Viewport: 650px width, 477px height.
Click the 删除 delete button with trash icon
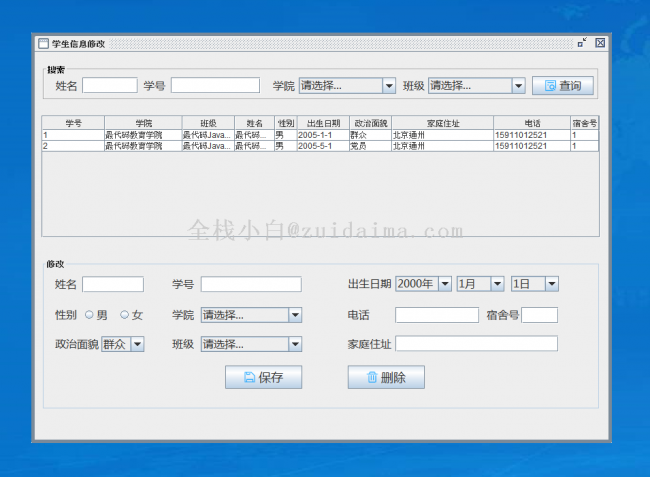tap(386, 377)
